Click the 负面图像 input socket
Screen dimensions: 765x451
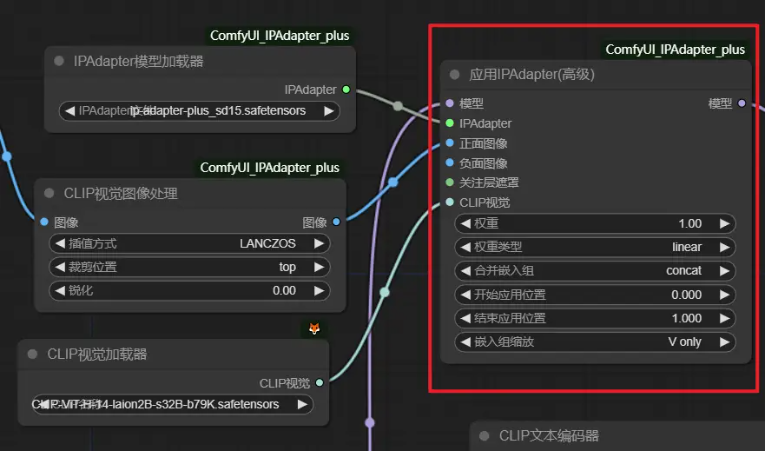pos(450,163)
